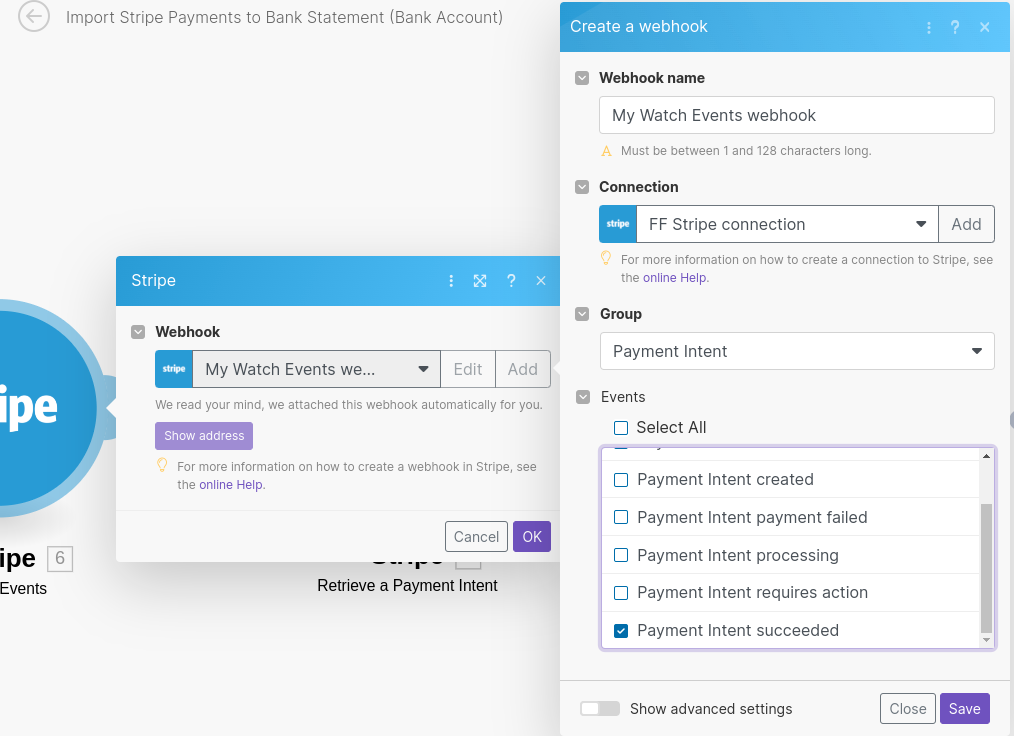1014x736 pixels.
Task: Close the Create a webhook panel with X
Action: click(x=985, y=27)
